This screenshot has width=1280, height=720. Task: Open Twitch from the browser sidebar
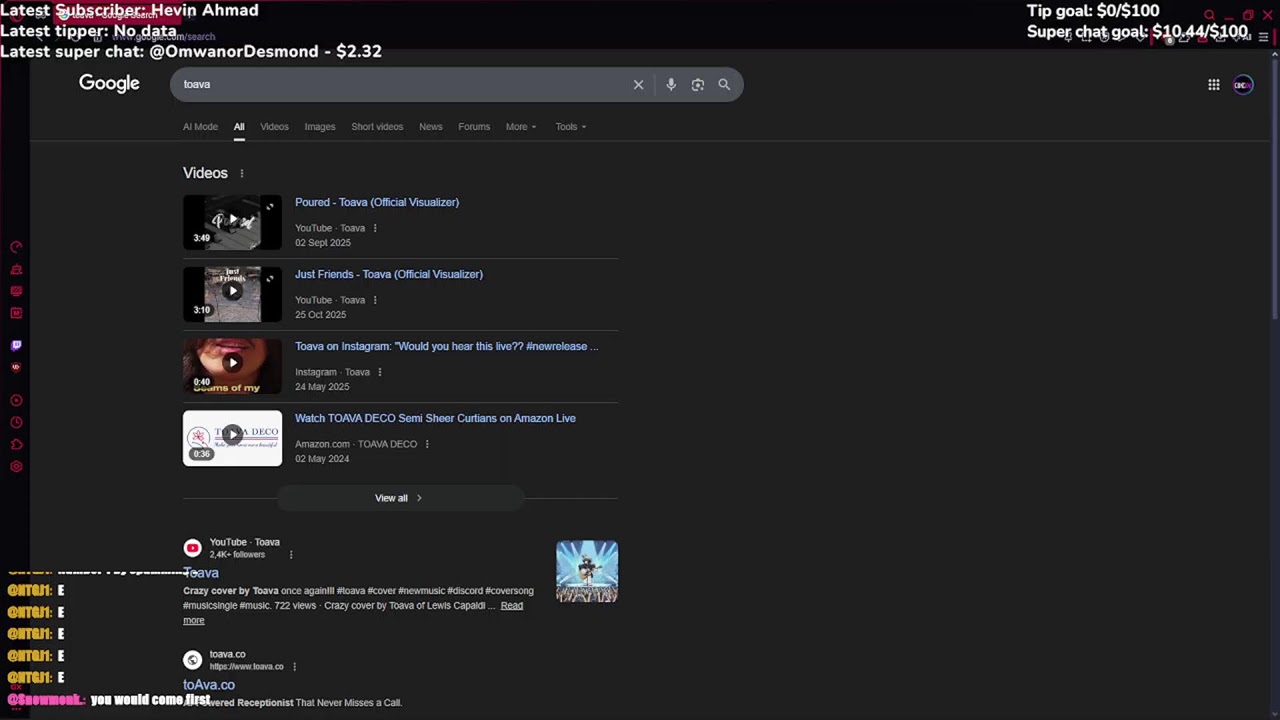16,345
